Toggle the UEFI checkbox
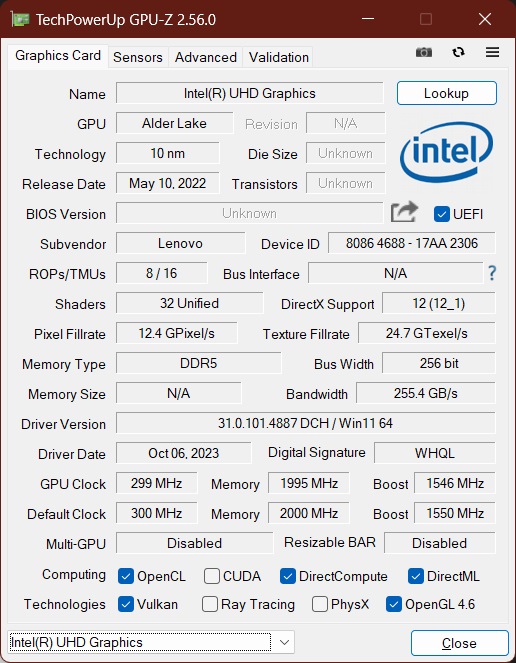Screen dimensions: 516x663 (442, 214)
